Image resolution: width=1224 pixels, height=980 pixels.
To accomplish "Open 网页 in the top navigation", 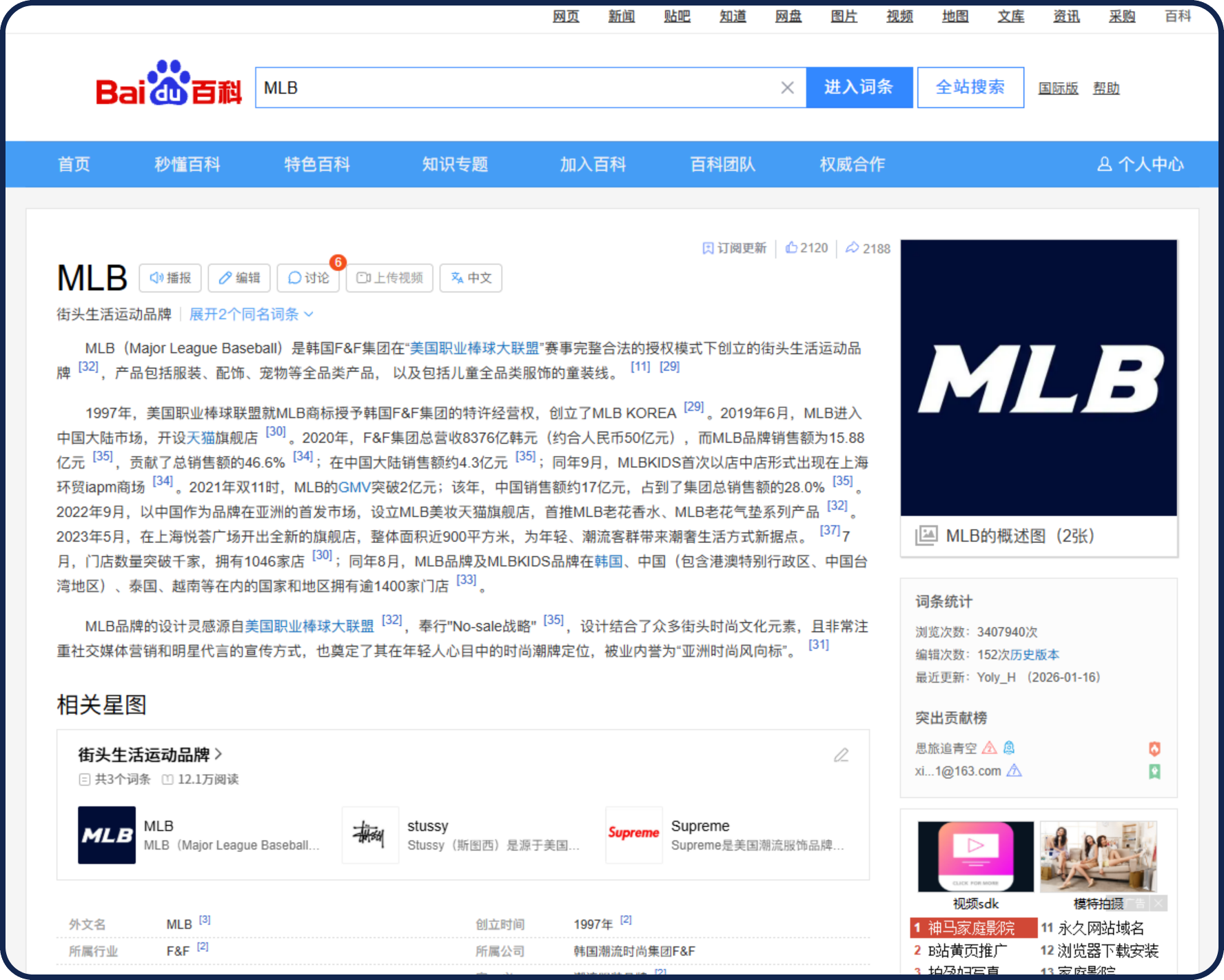I will pyautogui.click(x=566, y=16).
